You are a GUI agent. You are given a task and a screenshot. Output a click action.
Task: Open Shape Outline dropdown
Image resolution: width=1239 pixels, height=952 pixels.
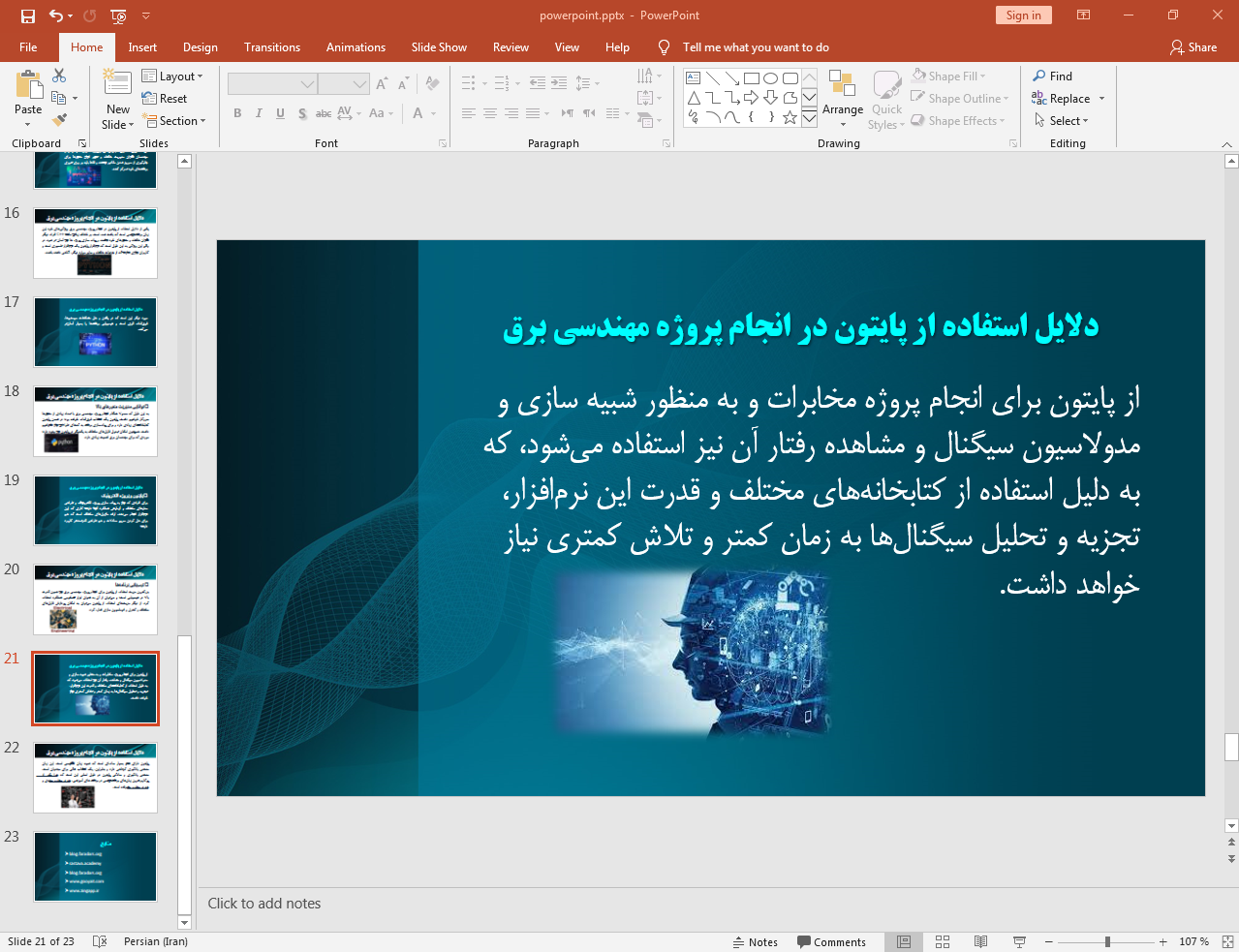pyautogui.click(x=960, y=98)
